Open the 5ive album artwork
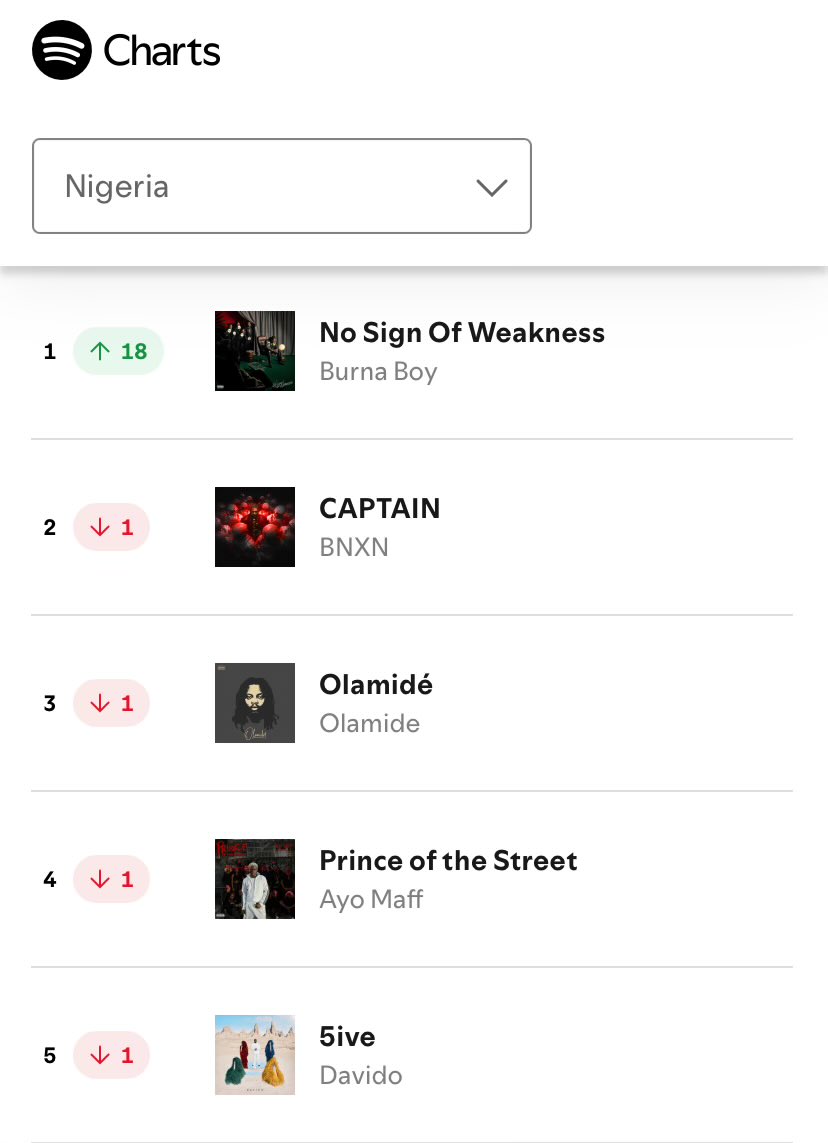The width and height of the screenshot is (828, 1143). pos(255,1055)
